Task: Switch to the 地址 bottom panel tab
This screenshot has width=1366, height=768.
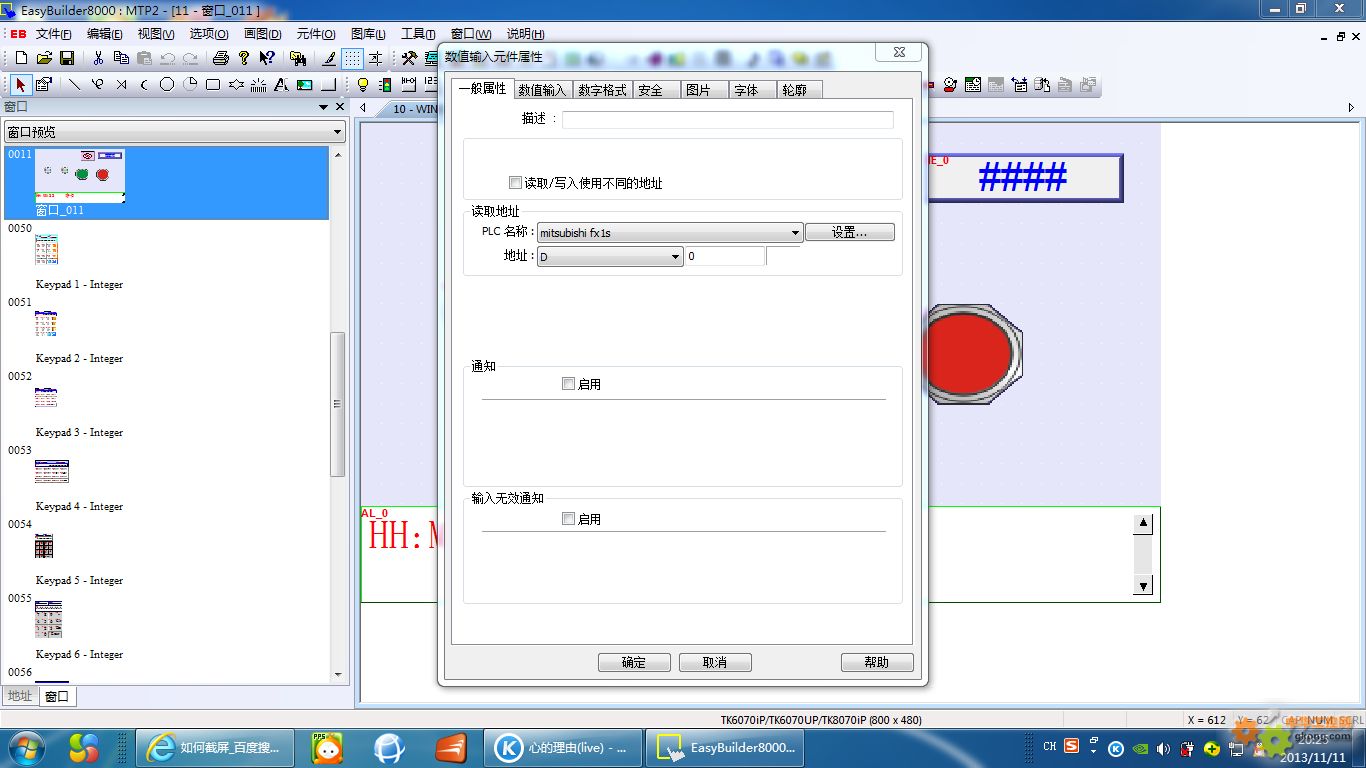Action: tap(20, 696)
